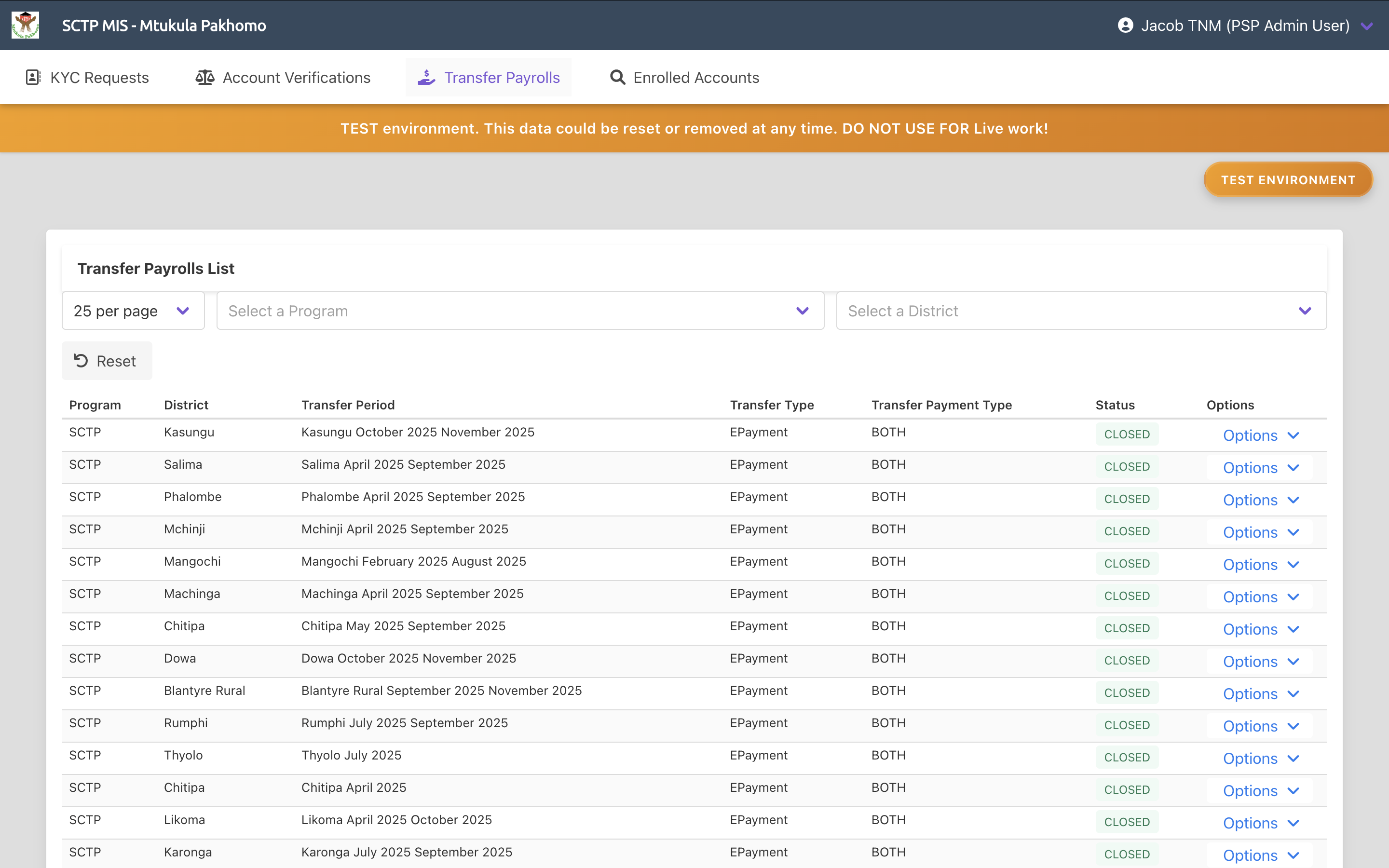Open the 25 per page dropdown

click(133, 311)
